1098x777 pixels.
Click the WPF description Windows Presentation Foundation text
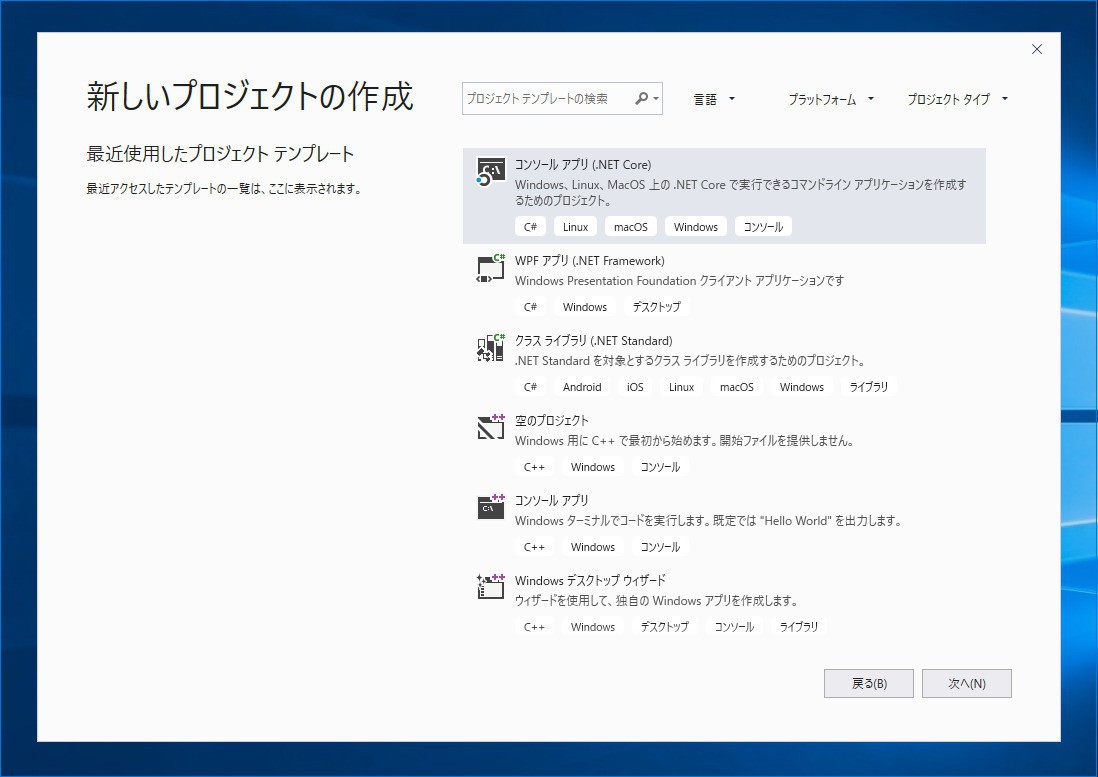(679, 281)
